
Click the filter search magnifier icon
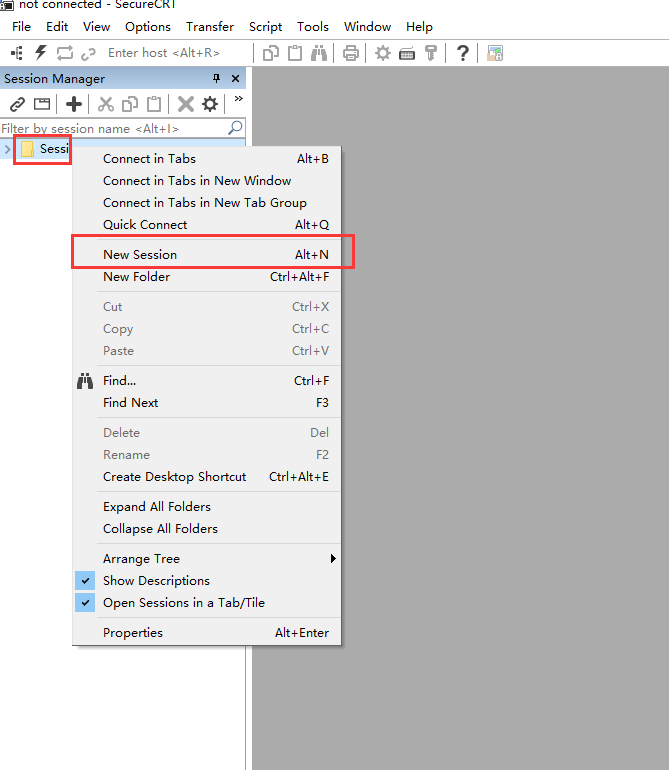tap(235, 128)
